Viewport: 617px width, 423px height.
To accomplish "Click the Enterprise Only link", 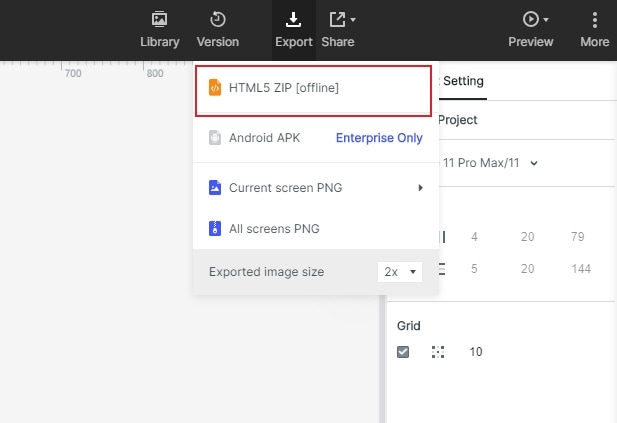I will [379, 138].
